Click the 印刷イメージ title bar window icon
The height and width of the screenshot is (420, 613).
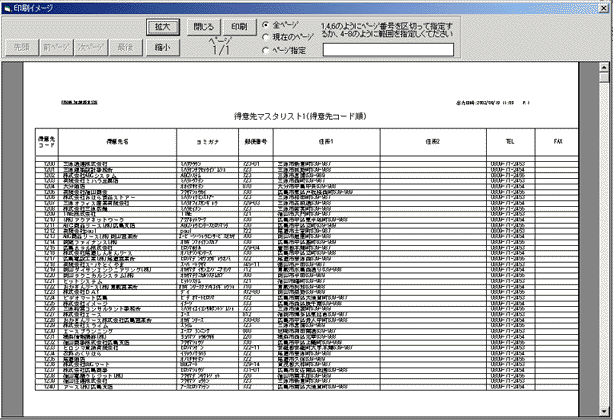tap(7, 8)
